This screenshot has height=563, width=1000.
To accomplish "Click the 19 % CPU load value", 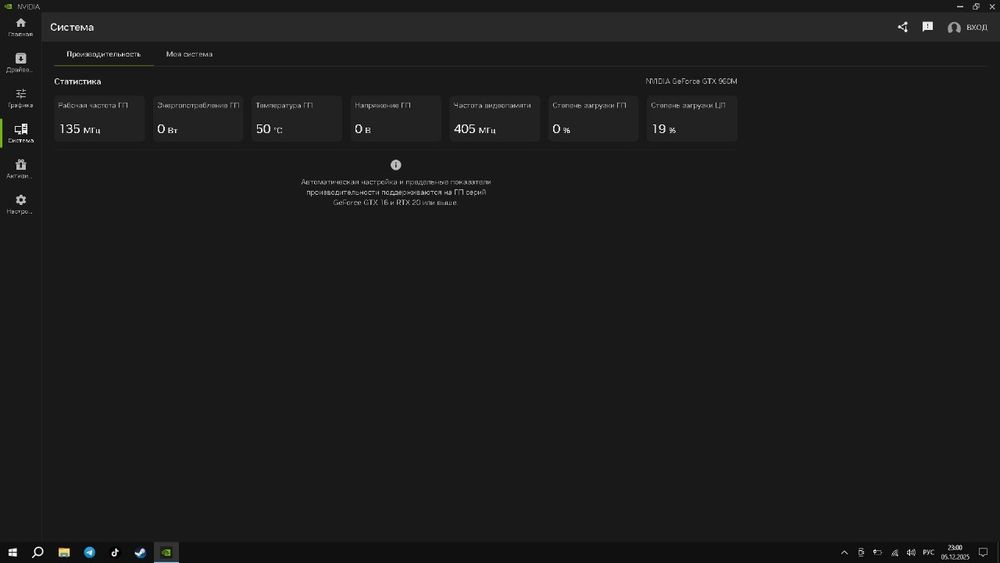I will click(664, 129).
